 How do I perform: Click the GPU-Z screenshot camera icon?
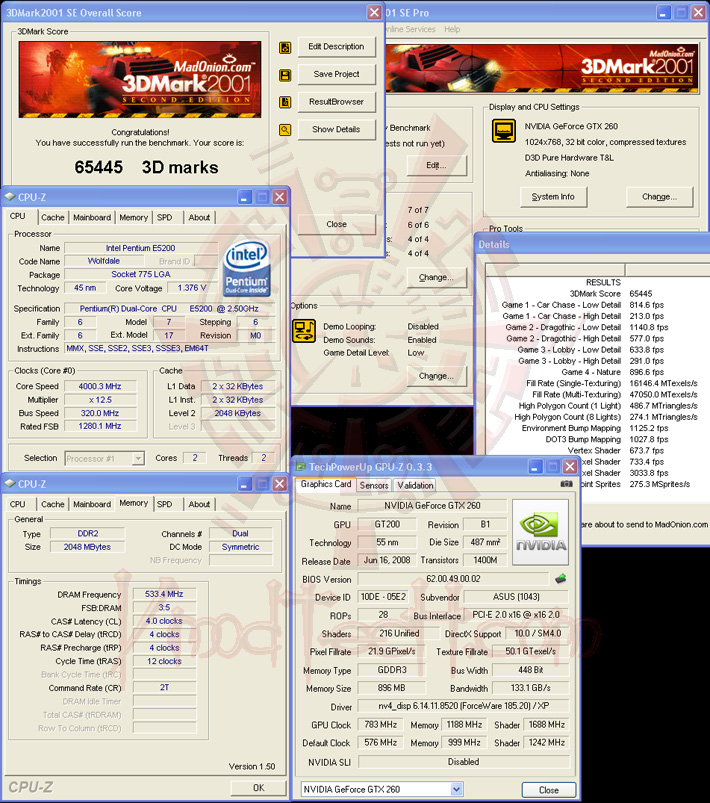click(567, 483)
